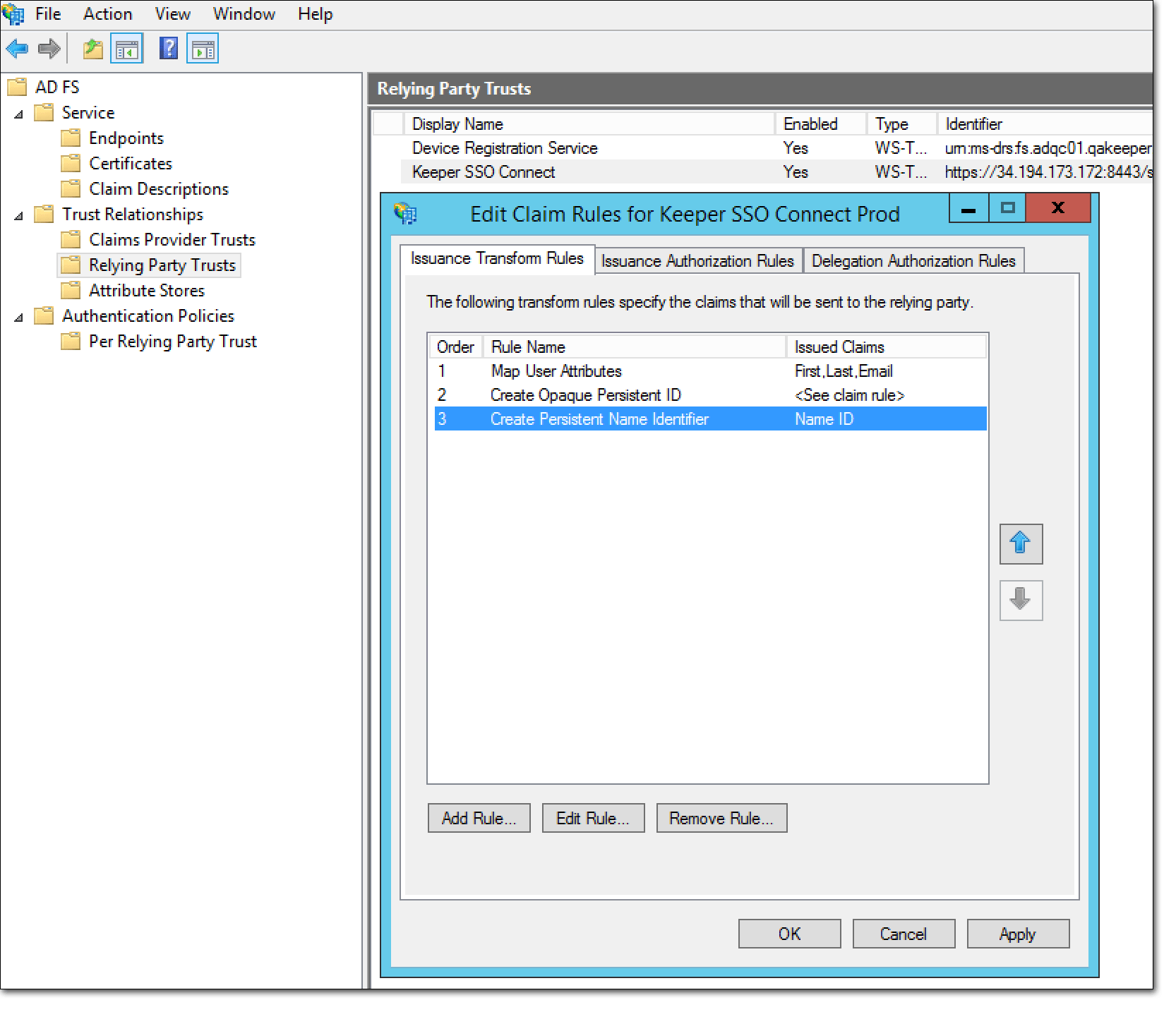Toggle the Show/Hide console tree icon

[126, 49]
